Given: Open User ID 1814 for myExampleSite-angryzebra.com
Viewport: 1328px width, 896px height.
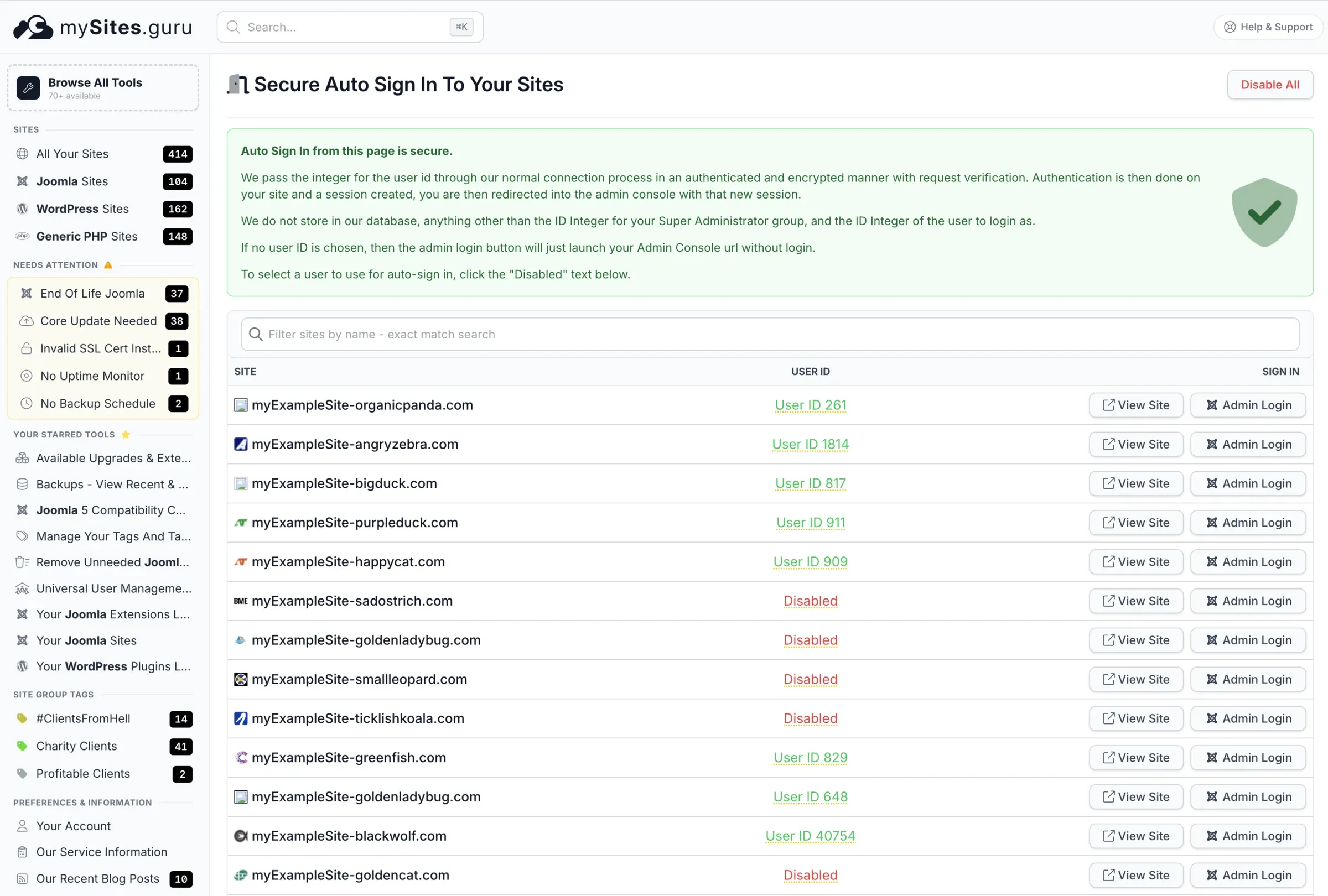Looking at the screenshot, I should (x=810, y=444).
